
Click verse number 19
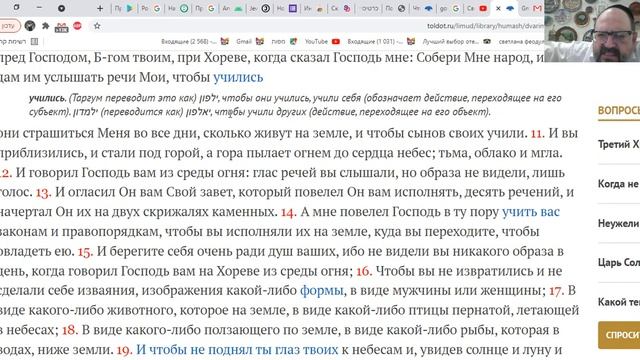[124, 350]
